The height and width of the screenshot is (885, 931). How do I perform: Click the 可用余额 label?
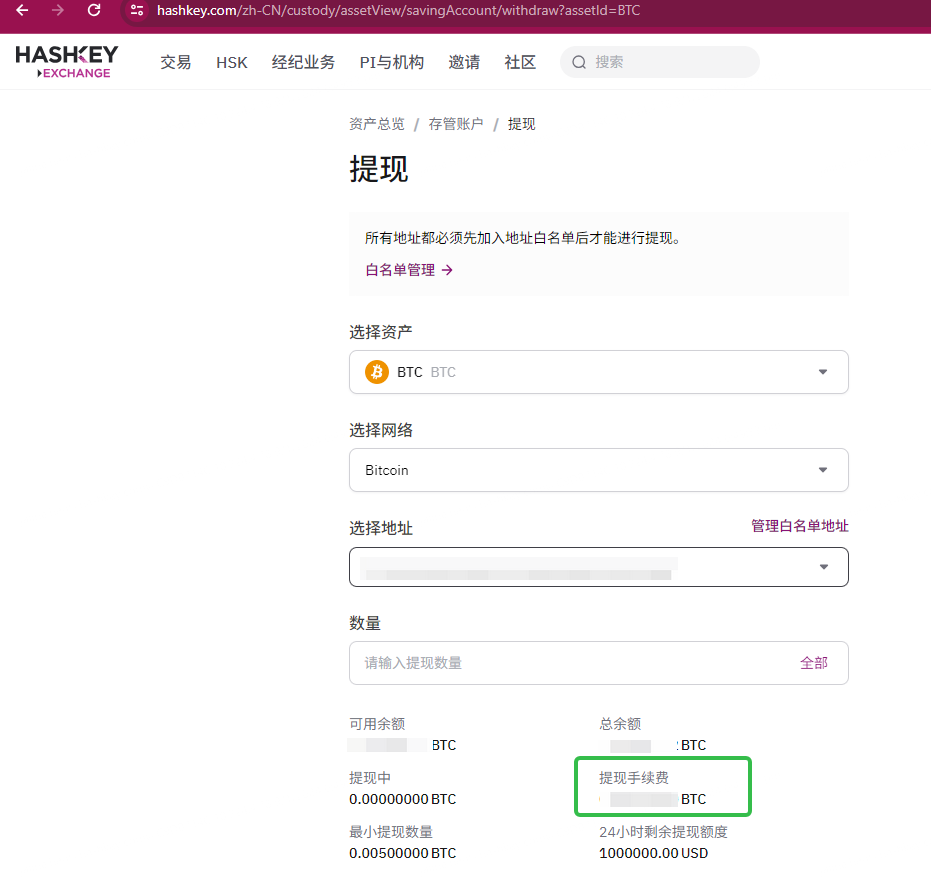[377, 724]
